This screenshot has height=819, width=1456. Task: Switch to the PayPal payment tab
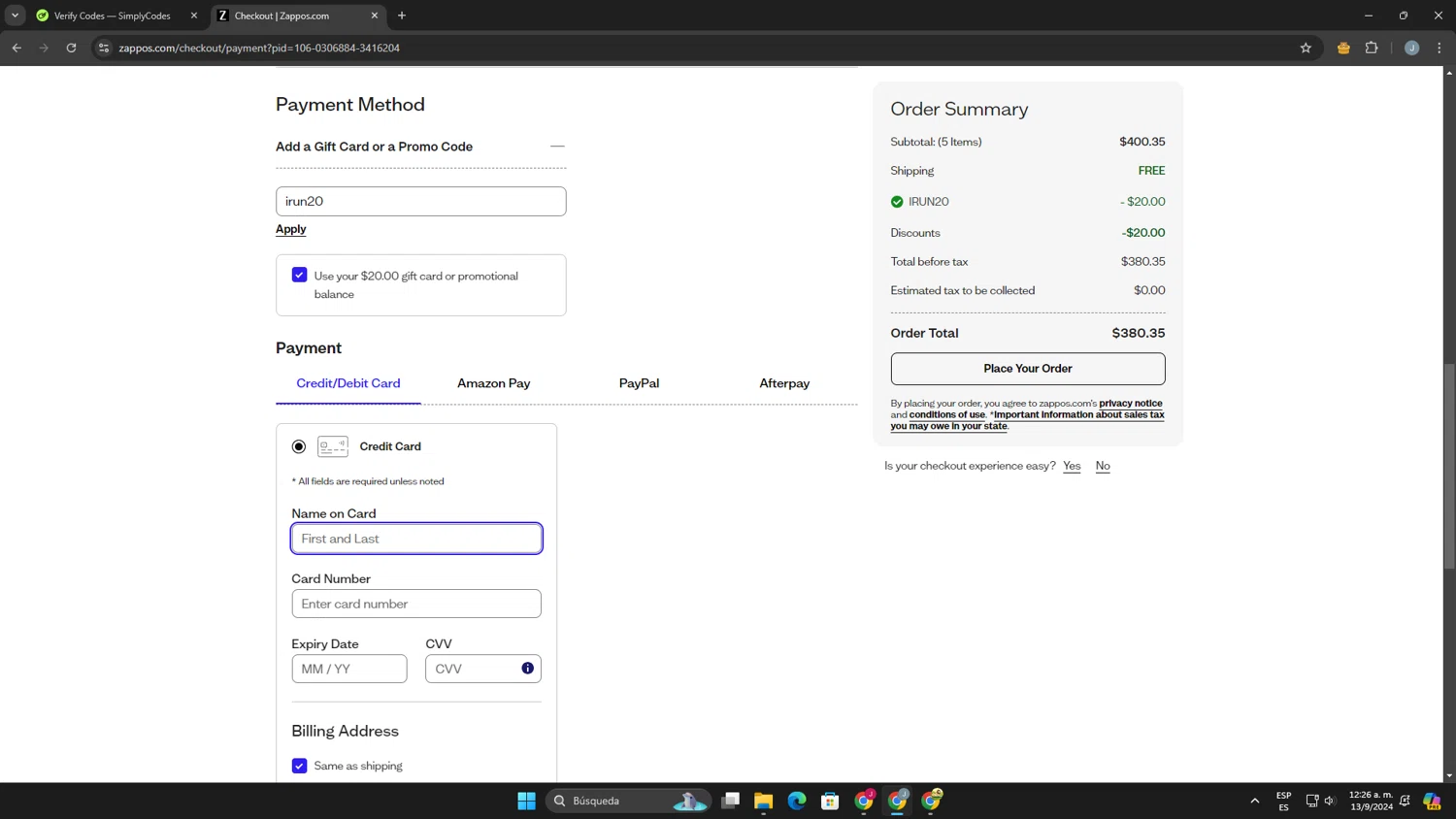coord(639,383)
